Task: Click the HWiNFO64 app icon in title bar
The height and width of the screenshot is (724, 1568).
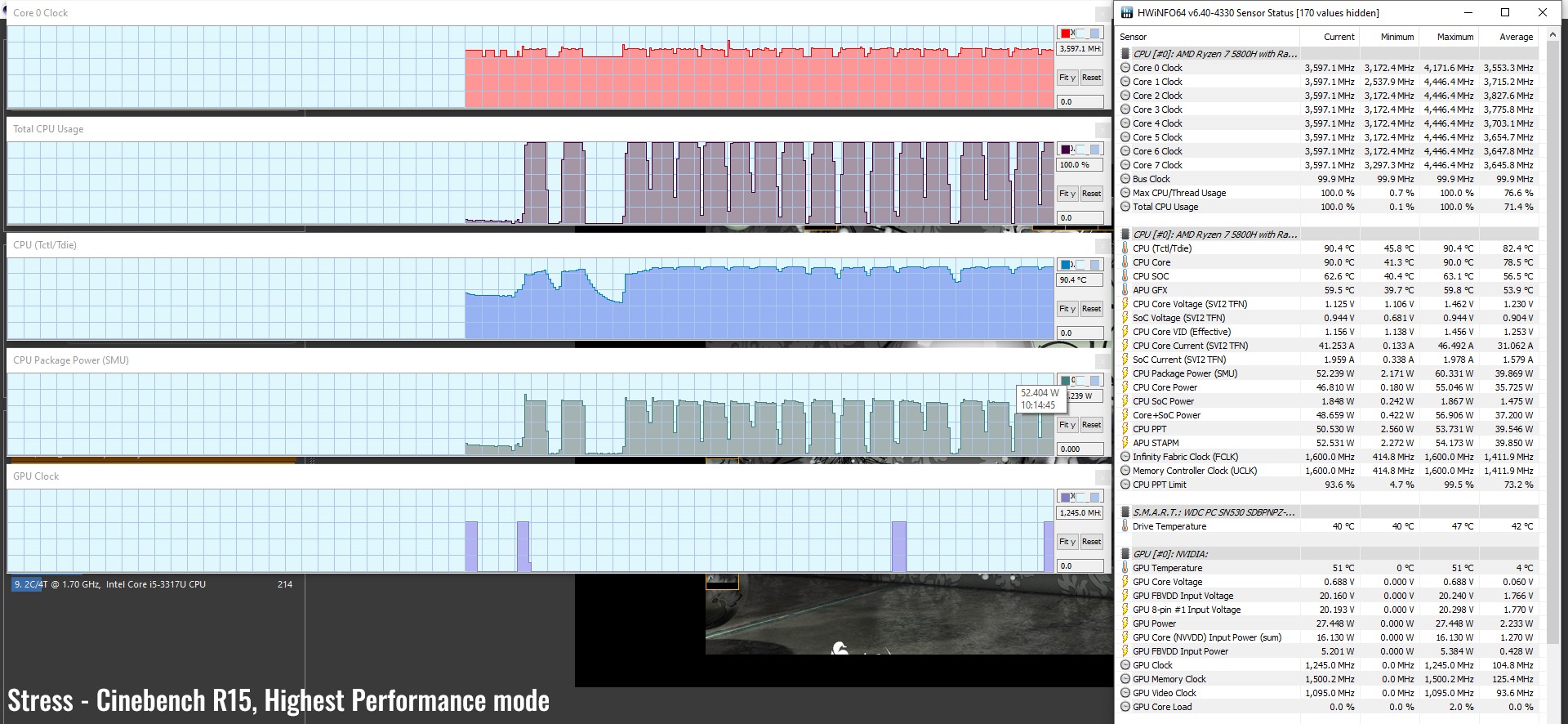Action: pyautogui.click(x=1127, y=12)
